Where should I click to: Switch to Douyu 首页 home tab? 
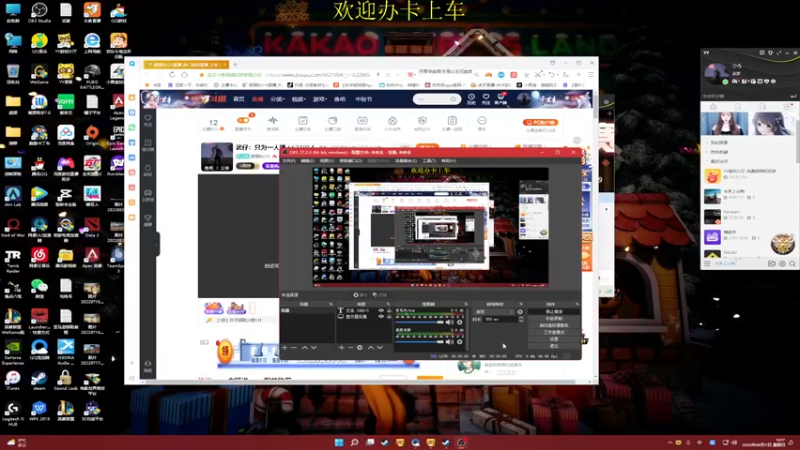pos(239,99)
